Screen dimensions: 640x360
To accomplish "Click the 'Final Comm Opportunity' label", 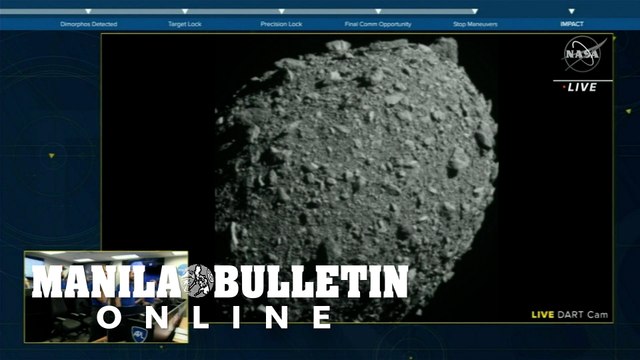I will click(378, 24).
